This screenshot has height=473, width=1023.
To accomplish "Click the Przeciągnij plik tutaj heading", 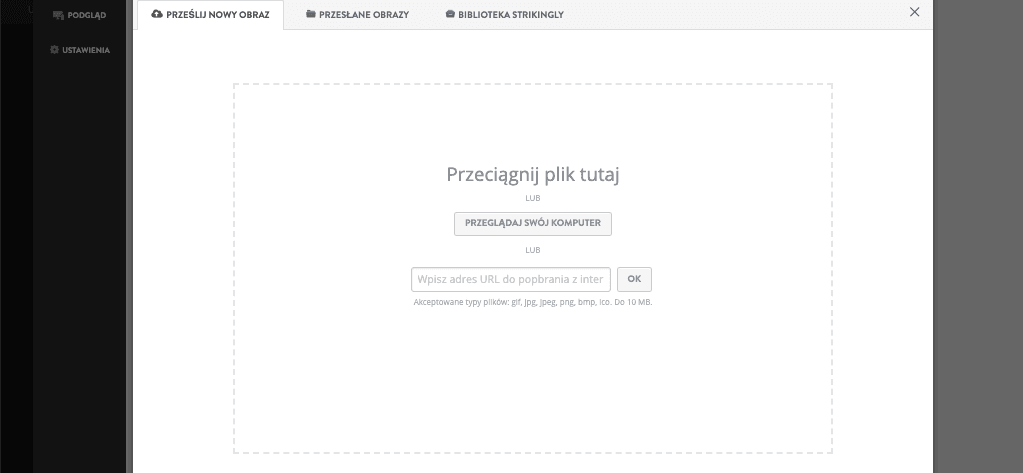I will pos(532,174).
